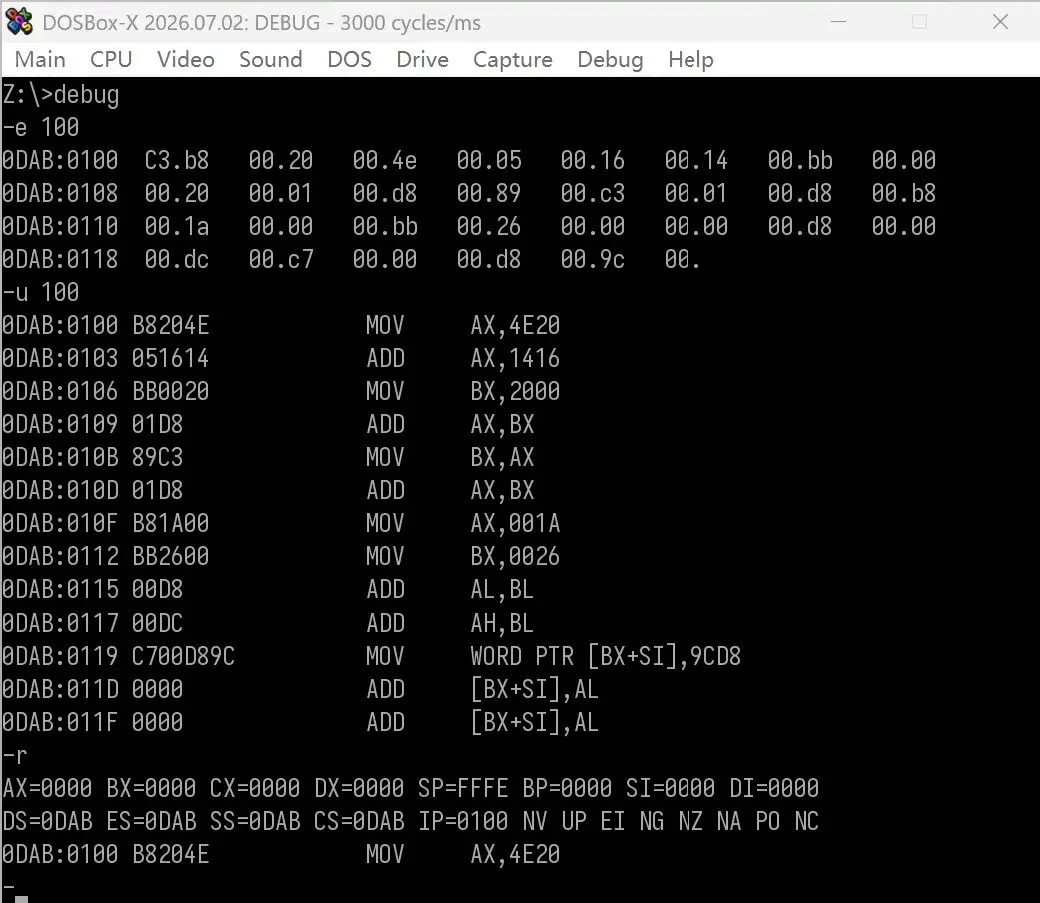This screenshot has height=903, width=1040.
Task: Click the 'SS=0DAB' segment register value
Action: [255, 821]
